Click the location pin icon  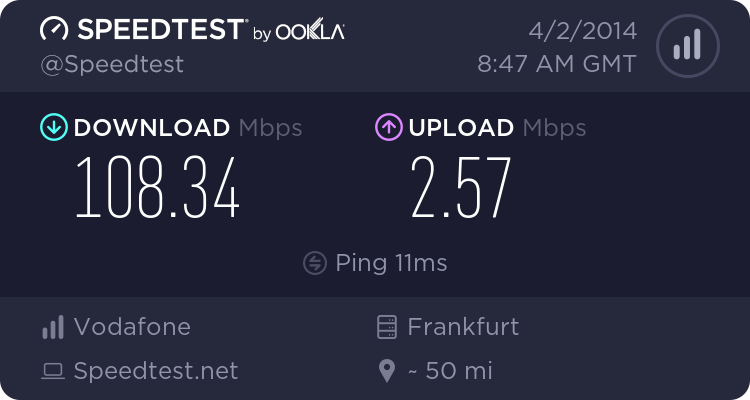click(387, 372)
